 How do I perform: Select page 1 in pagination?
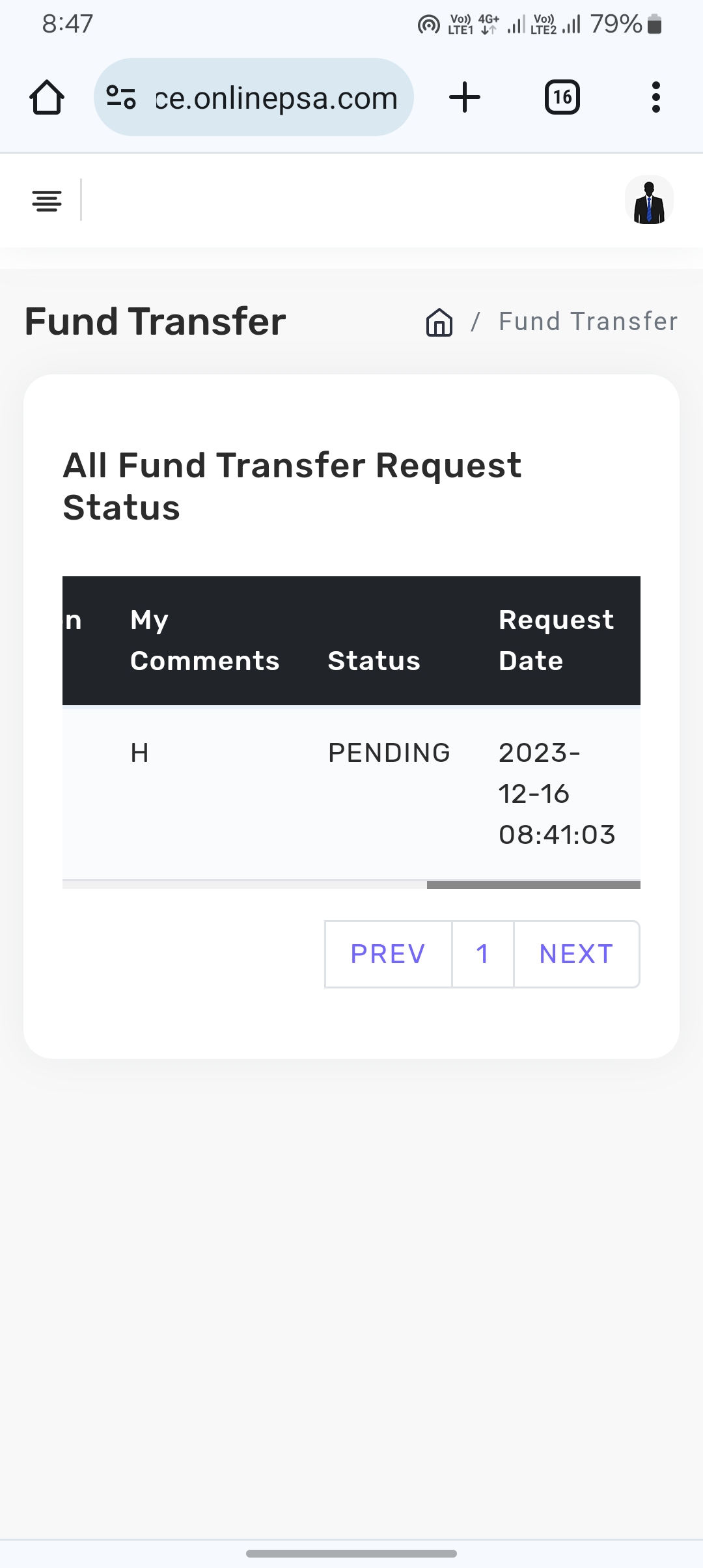482,954
